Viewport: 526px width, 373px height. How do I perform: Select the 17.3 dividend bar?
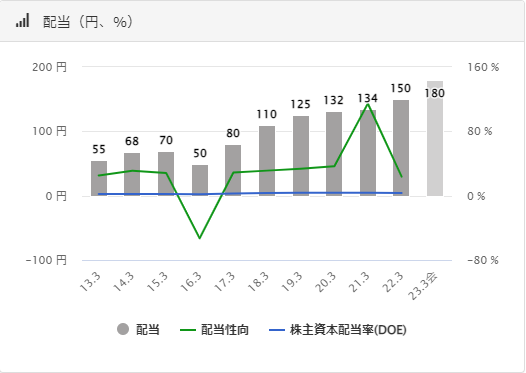pos(233,171)
